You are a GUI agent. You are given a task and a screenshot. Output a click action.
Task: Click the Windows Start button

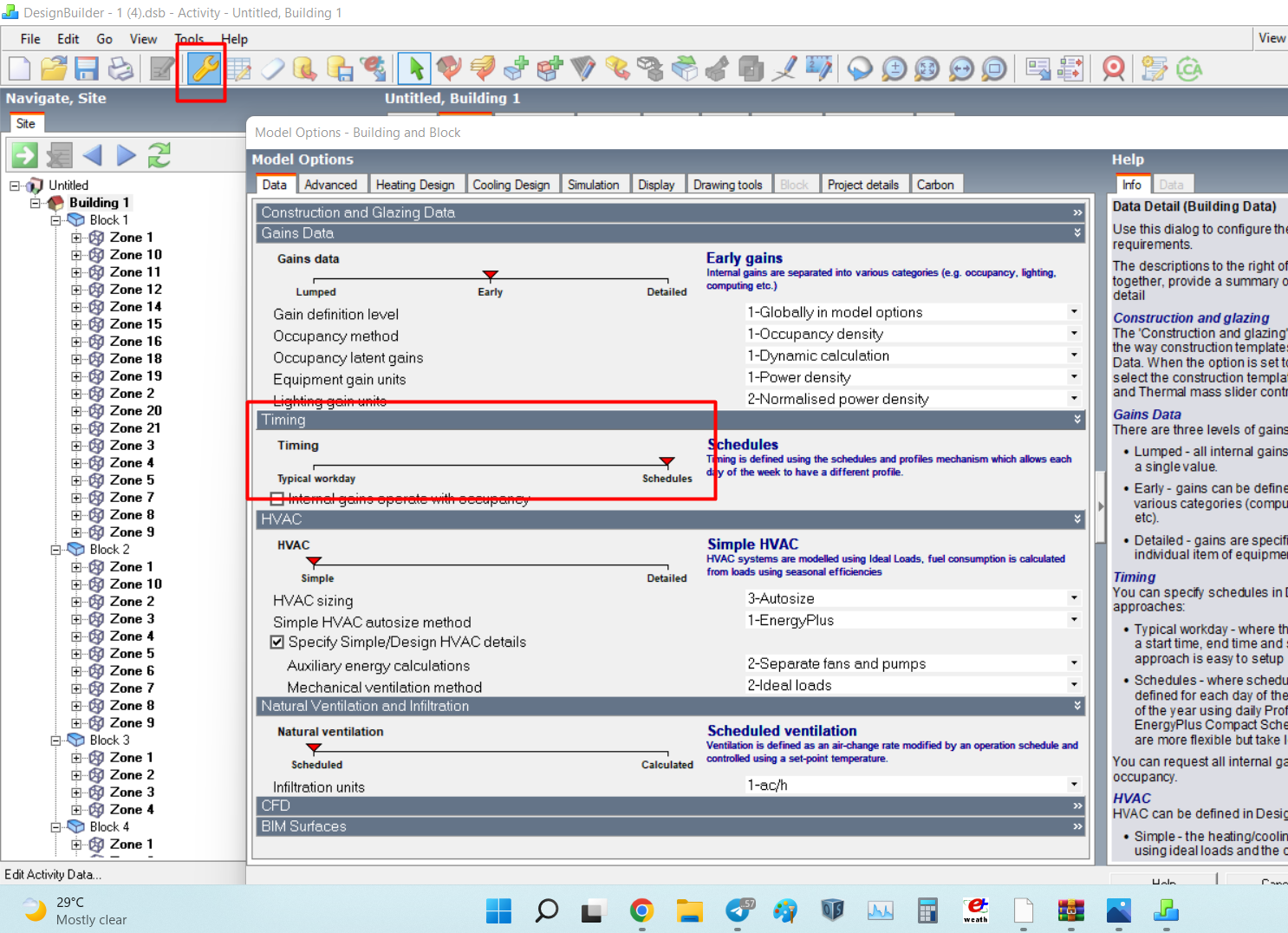pyautogui.click(x=498, y=910)
